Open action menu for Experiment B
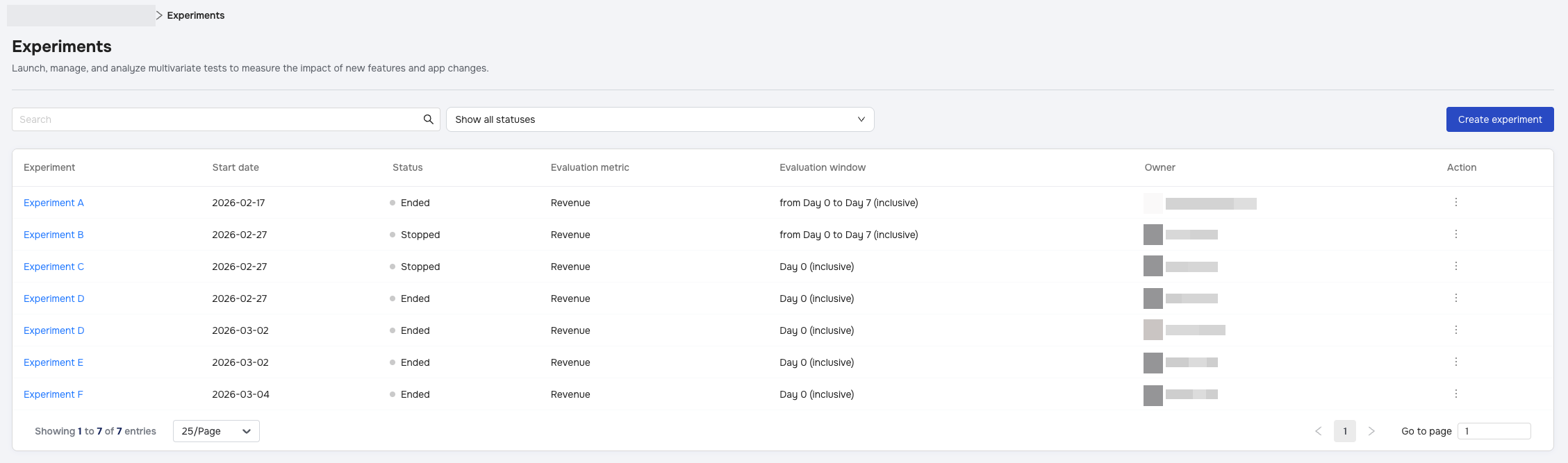The image size is (1568, 463). (1455, 234)
